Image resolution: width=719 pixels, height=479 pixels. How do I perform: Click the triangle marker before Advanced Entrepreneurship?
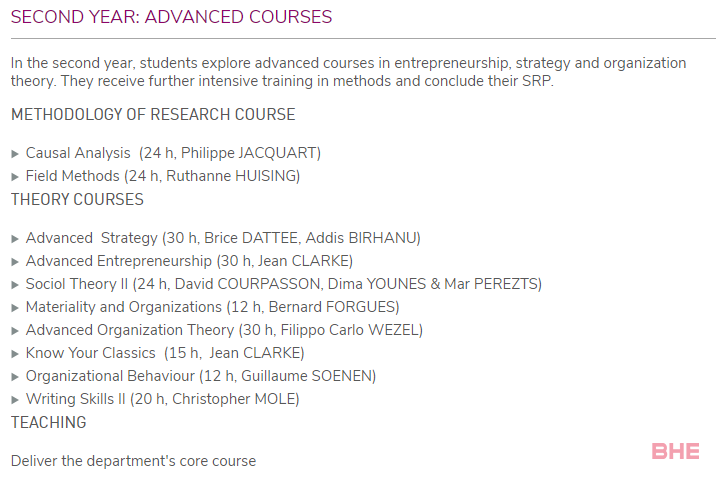pyautogui.click(x=15, y=262)
